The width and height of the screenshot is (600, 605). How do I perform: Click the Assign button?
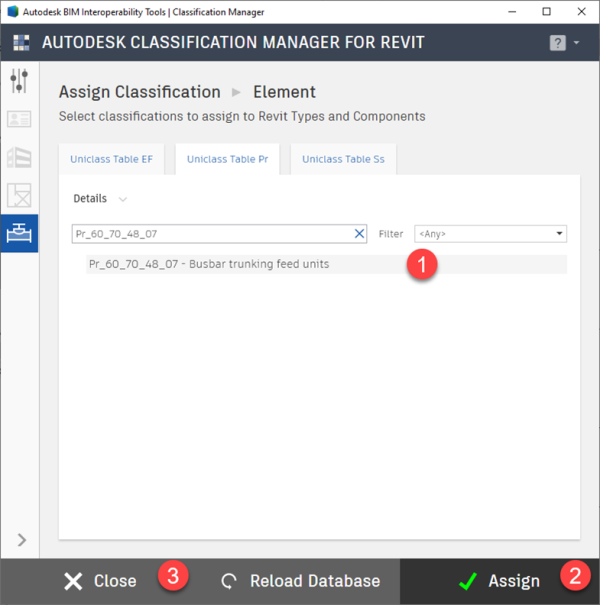coord(500,581)
